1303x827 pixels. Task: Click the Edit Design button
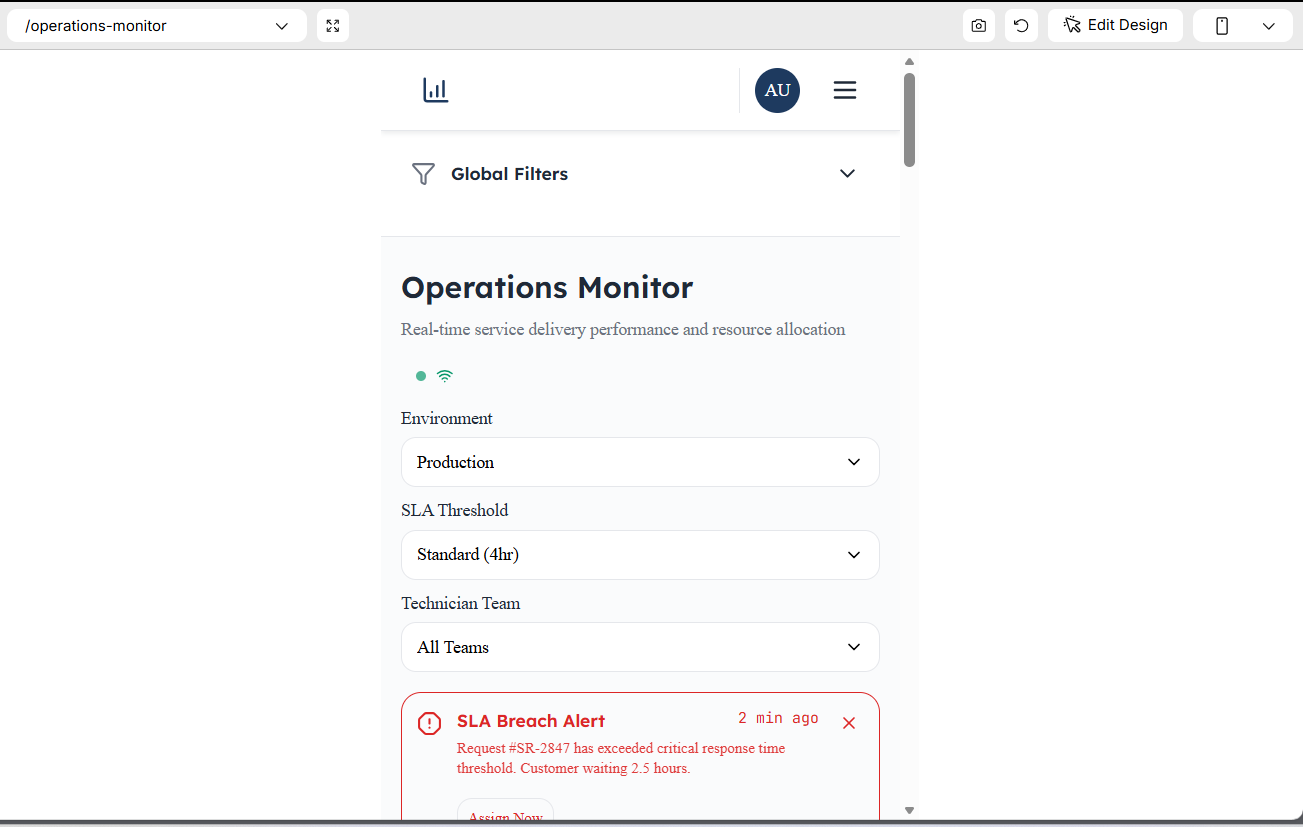point(1115,26)
